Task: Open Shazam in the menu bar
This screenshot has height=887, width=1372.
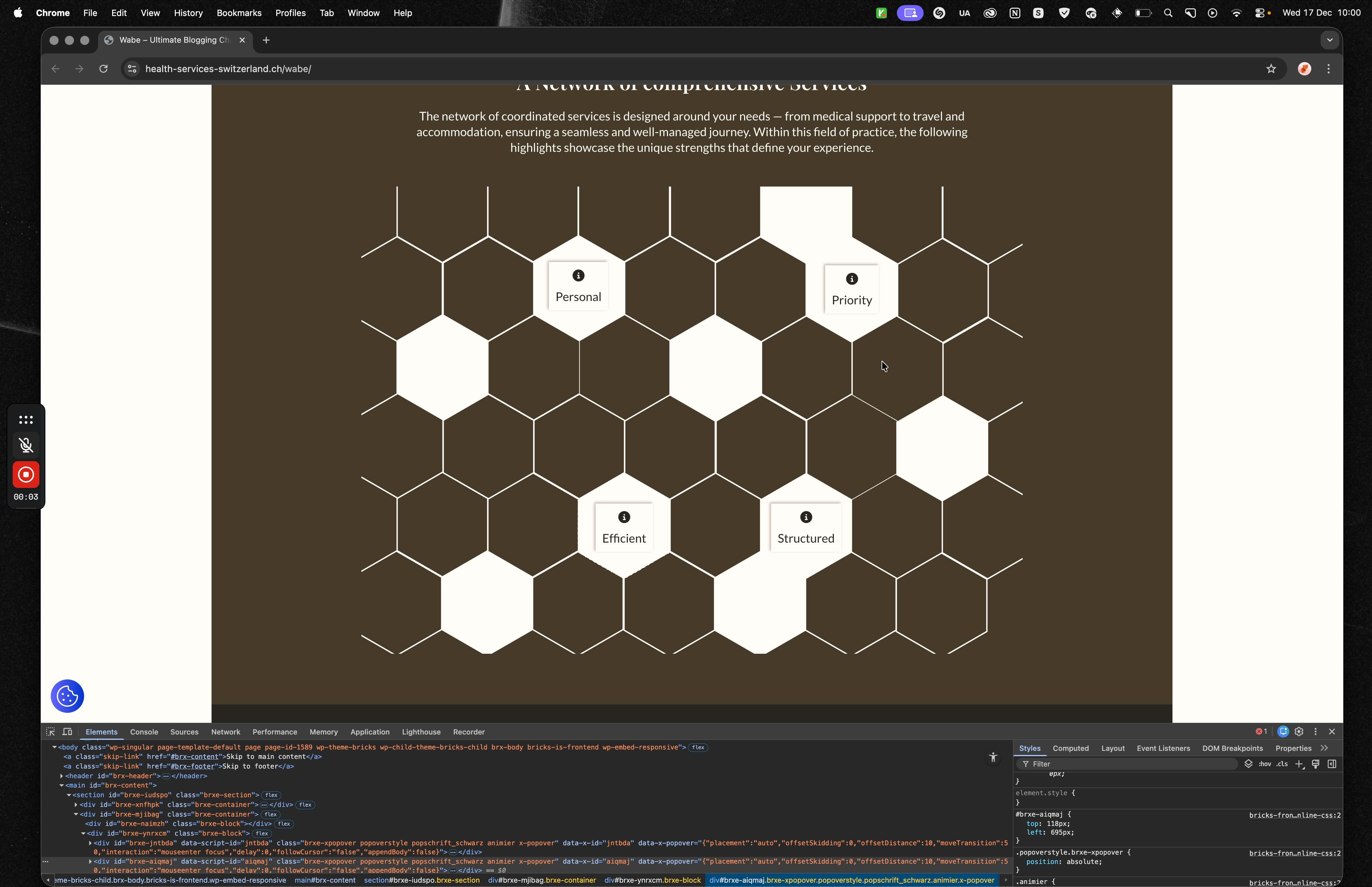Action: coord(939,13)
